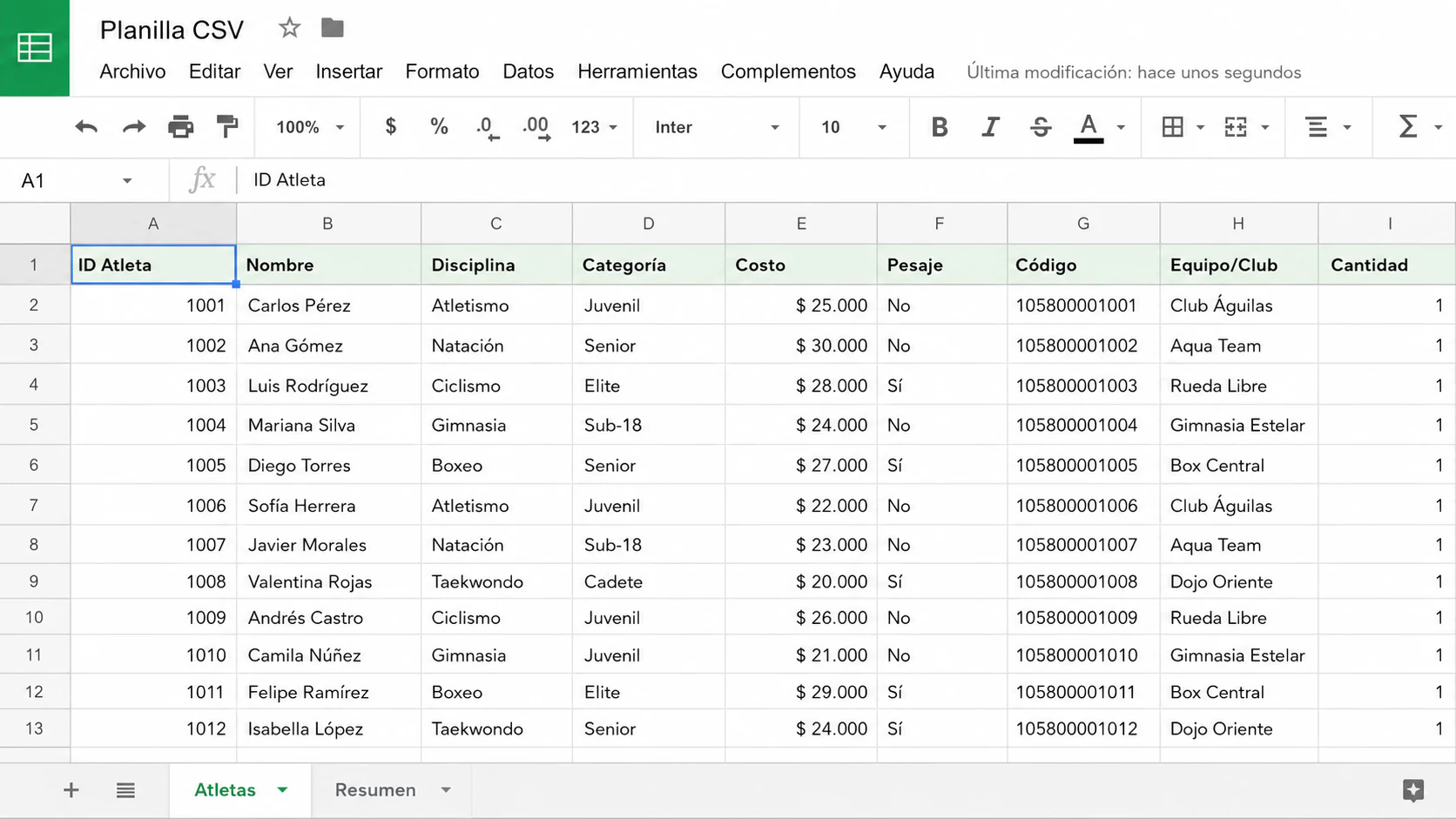The image size is (1456, 819).
Task: Star the Planilla CSV document
Action: (x=289, y=28)
